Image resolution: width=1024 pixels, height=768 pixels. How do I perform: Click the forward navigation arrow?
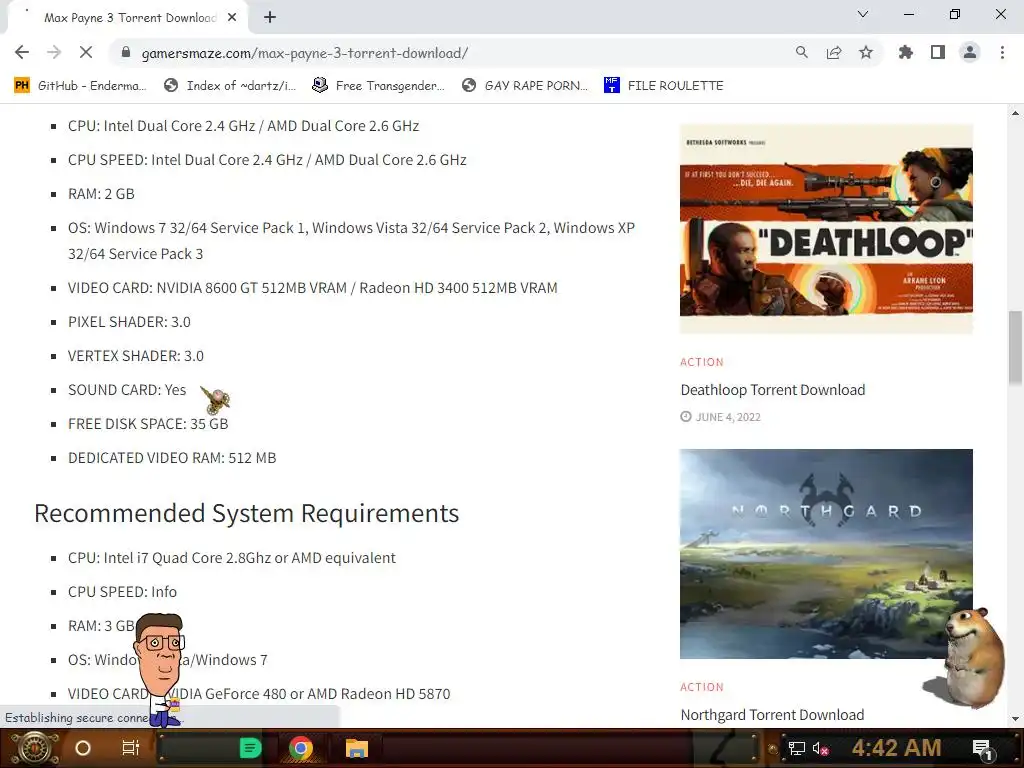(x=54, y=53)
